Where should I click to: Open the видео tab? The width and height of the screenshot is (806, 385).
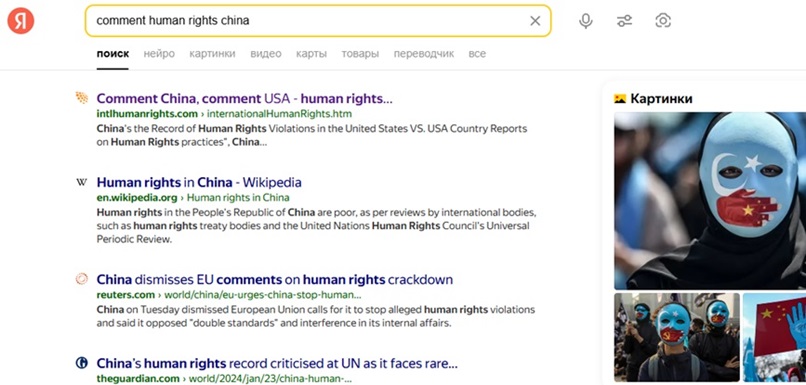point(266,53)
